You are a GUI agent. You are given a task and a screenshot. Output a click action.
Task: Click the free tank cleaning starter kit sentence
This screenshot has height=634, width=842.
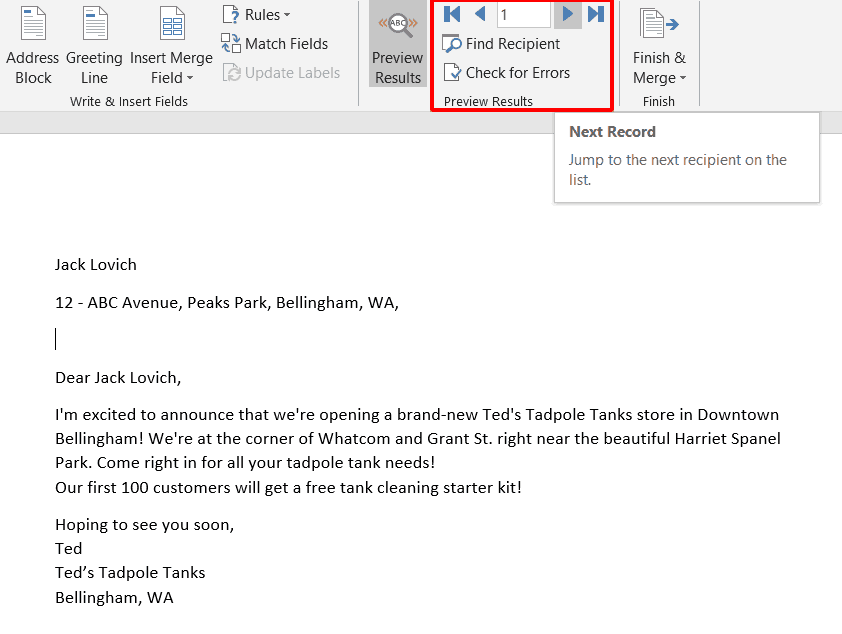[x=288, y=488]
